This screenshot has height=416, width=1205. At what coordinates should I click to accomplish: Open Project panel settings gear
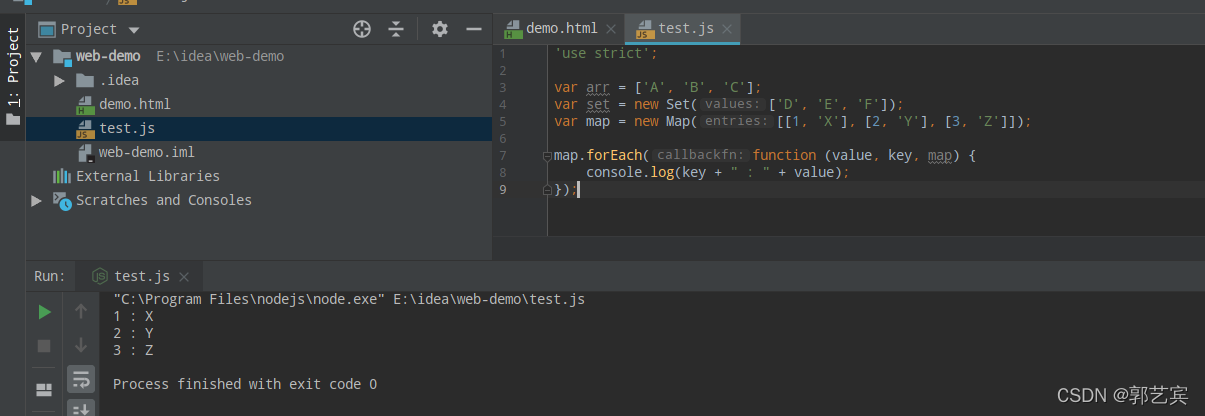click(x=440, y=30)
